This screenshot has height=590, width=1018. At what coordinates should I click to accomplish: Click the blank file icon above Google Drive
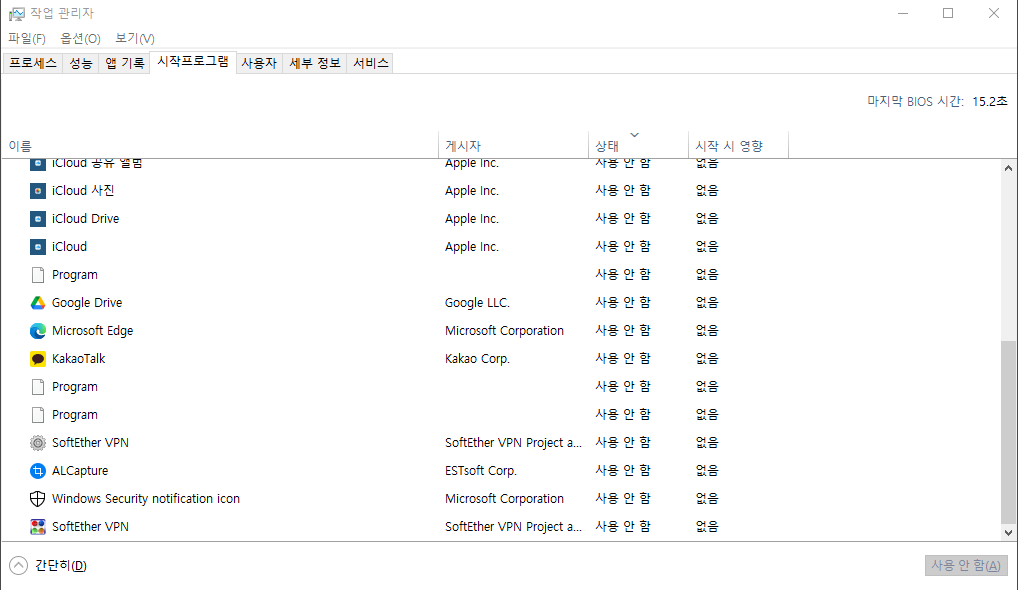38,275
